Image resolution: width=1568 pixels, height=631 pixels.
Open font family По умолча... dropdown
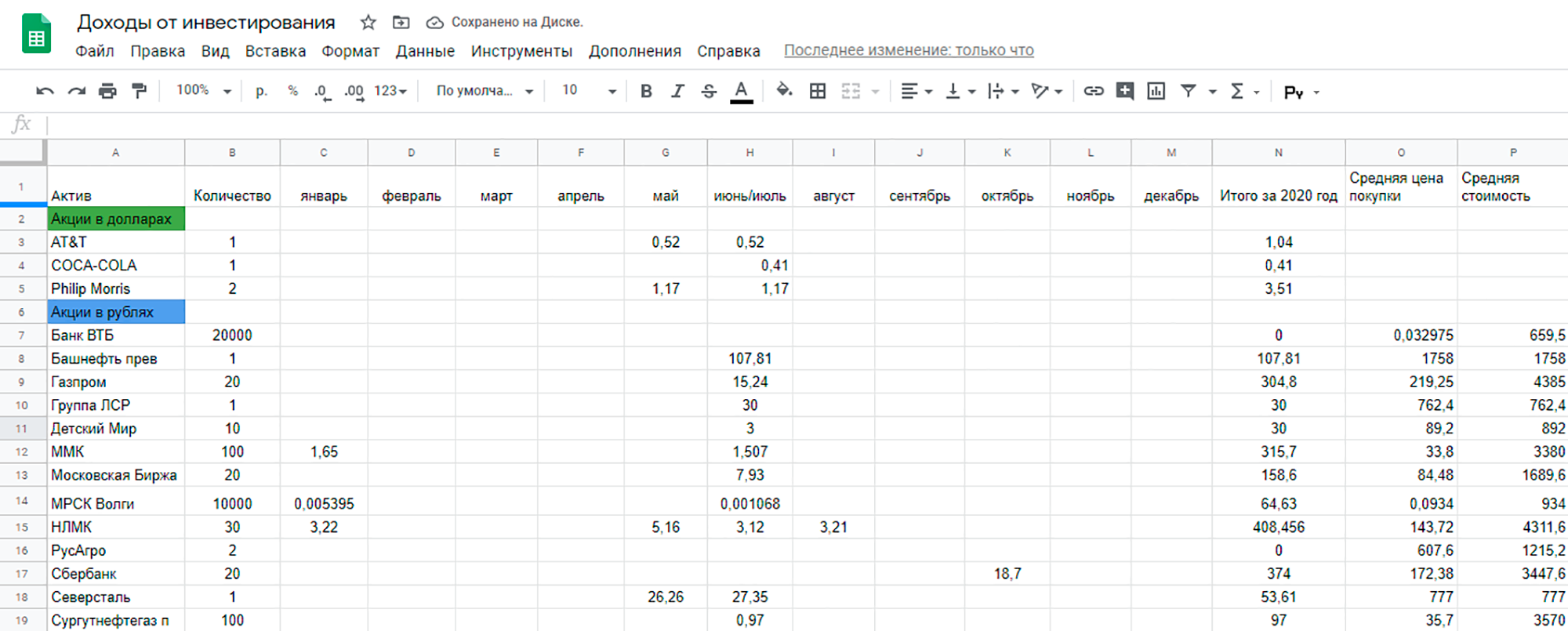click(485, 91)
